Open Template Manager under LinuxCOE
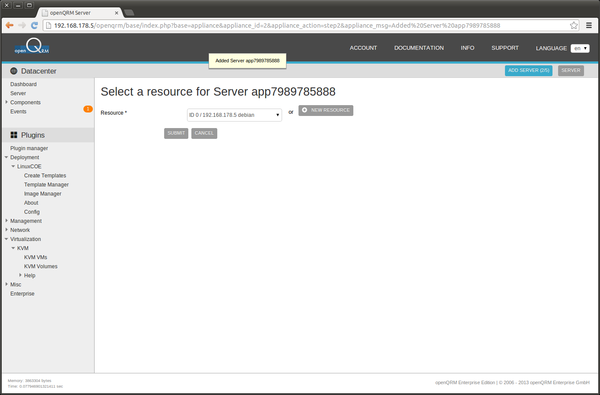600x395 pixels. pos(46,185)
